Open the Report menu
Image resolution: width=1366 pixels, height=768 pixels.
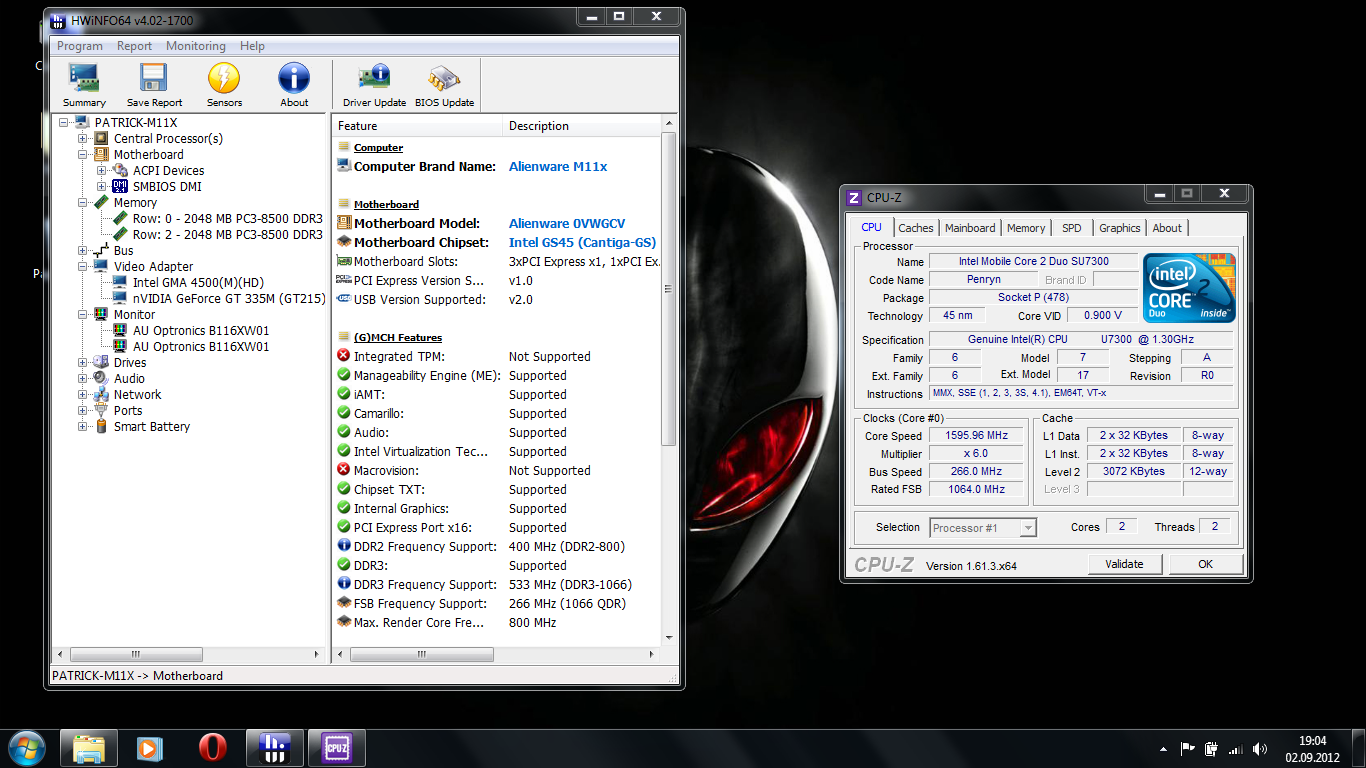pos(134,46)
